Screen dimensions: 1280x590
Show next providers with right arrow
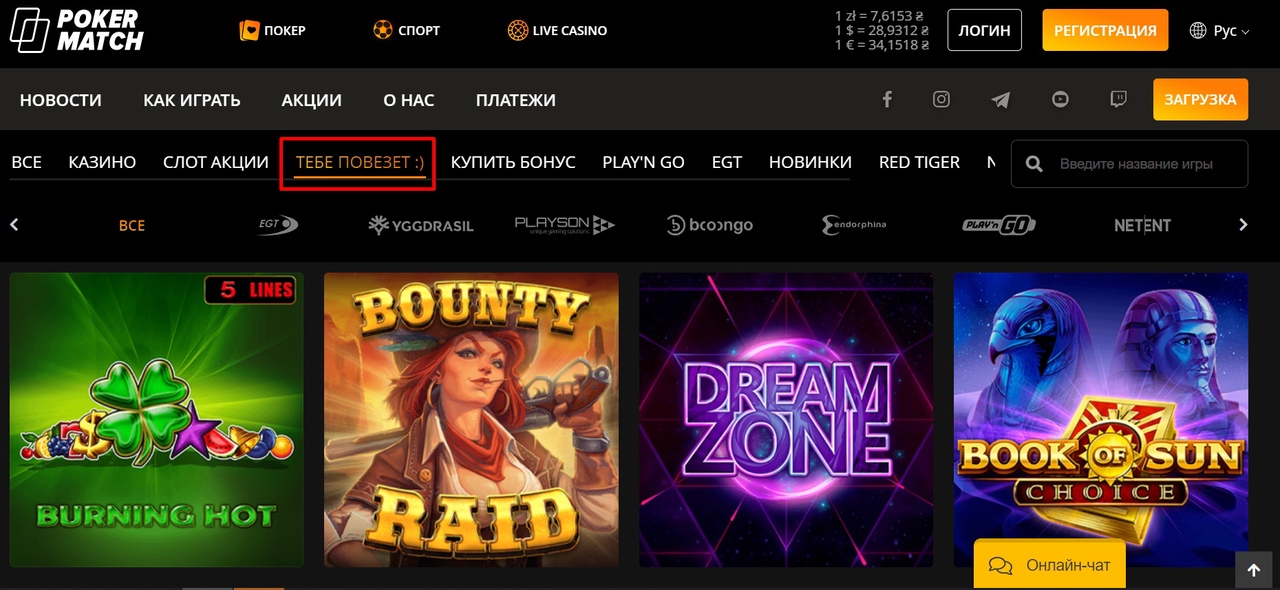(1243, 225)
